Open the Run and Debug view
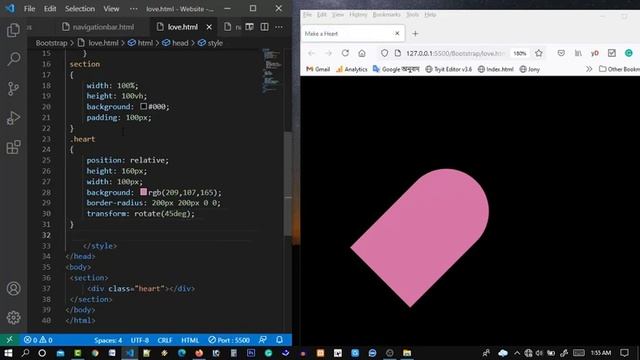The width and height of the screenshot is (640, 360). click(x=13, y=118)
